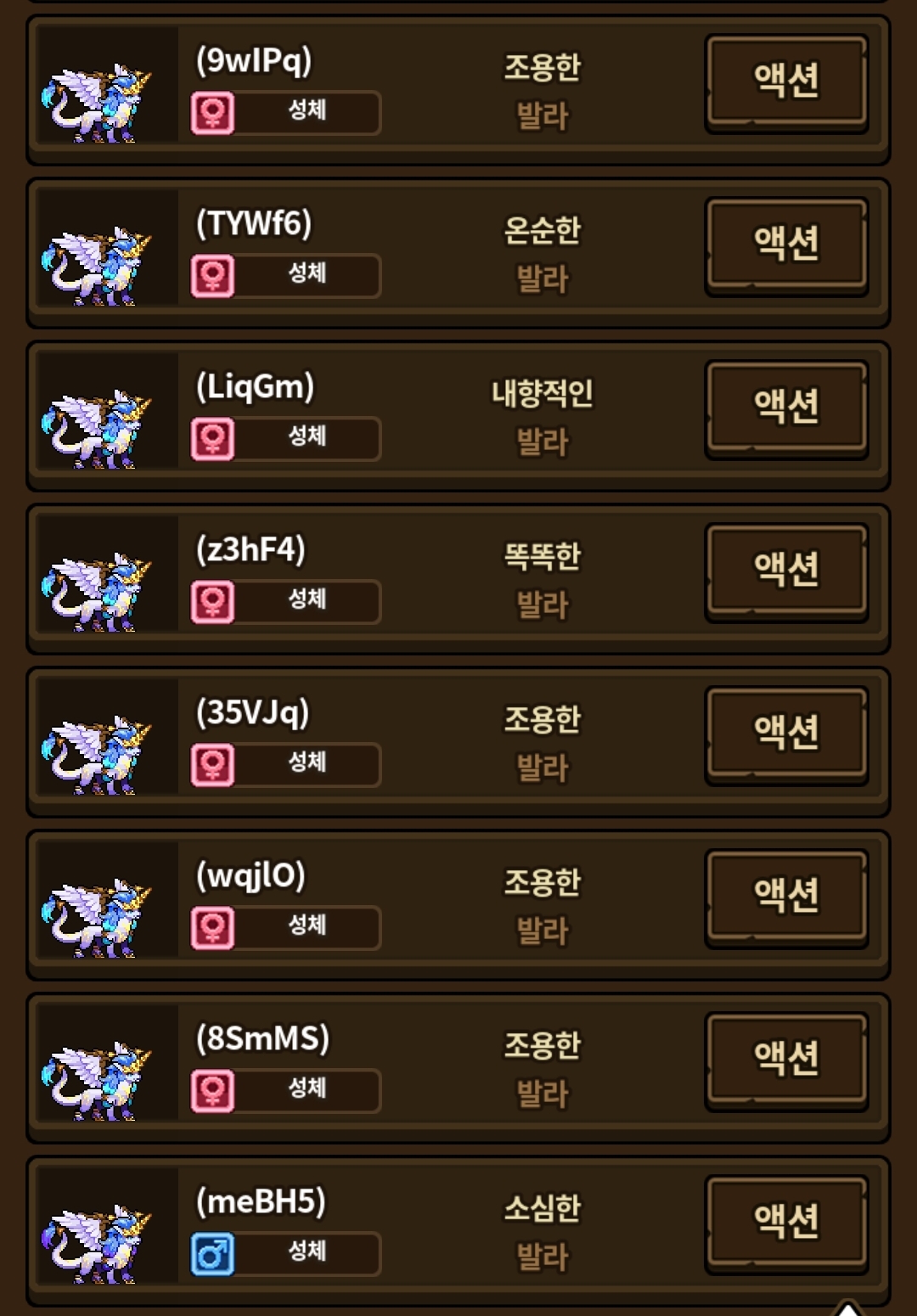
Task: Open the 액션 menu for dragon TYWf6
Action: coord(786,245)
